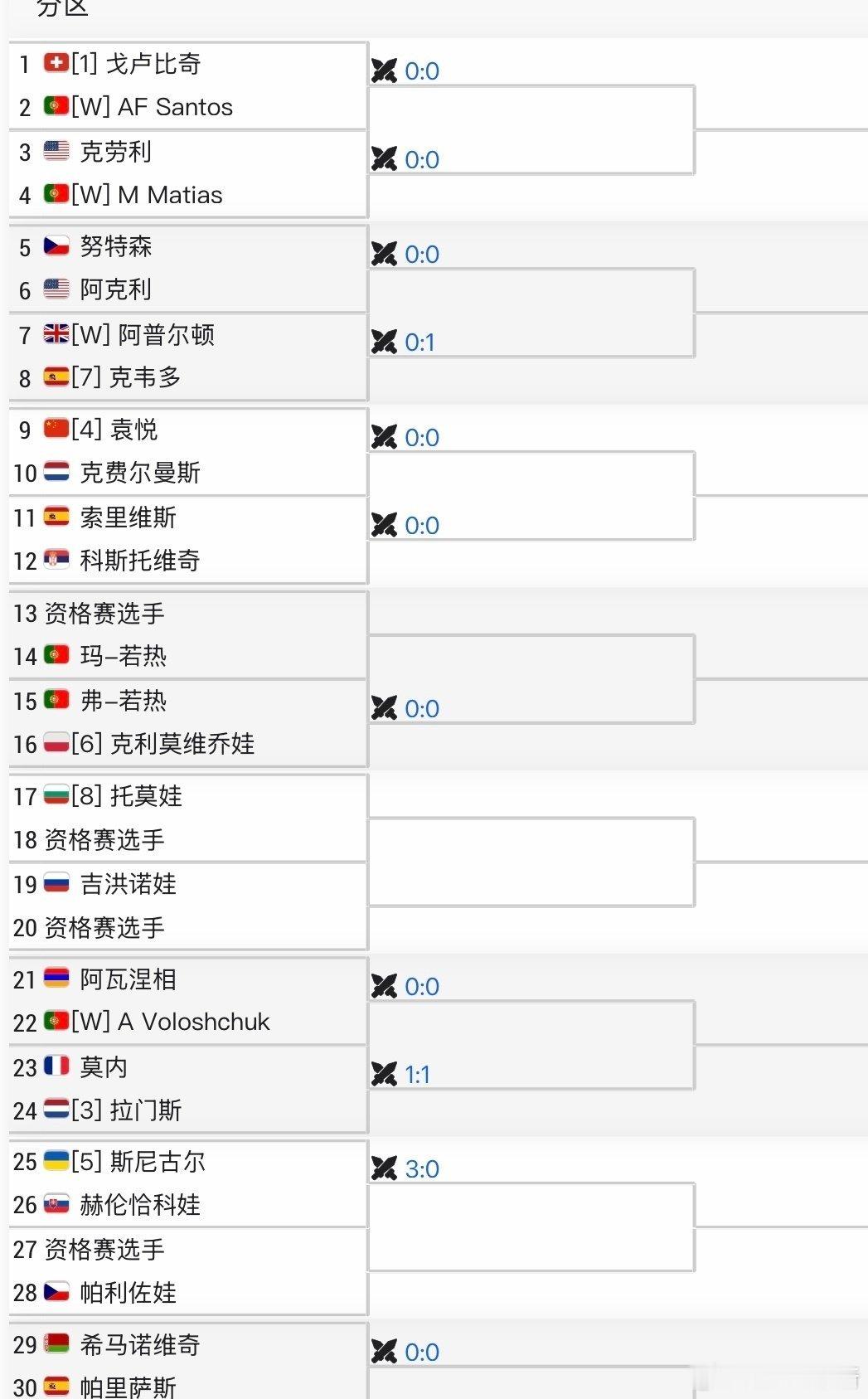868x1399 pixels.
Task: Open the match icon beside 阿普尔顿 vs 克韦多
Action: tap(385, 341)
